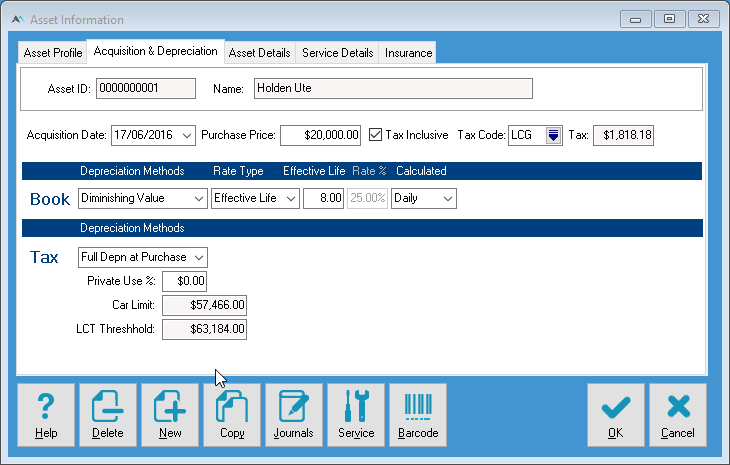Expand the Rate Type Effective Life dropdown

(x=291, y=198)
